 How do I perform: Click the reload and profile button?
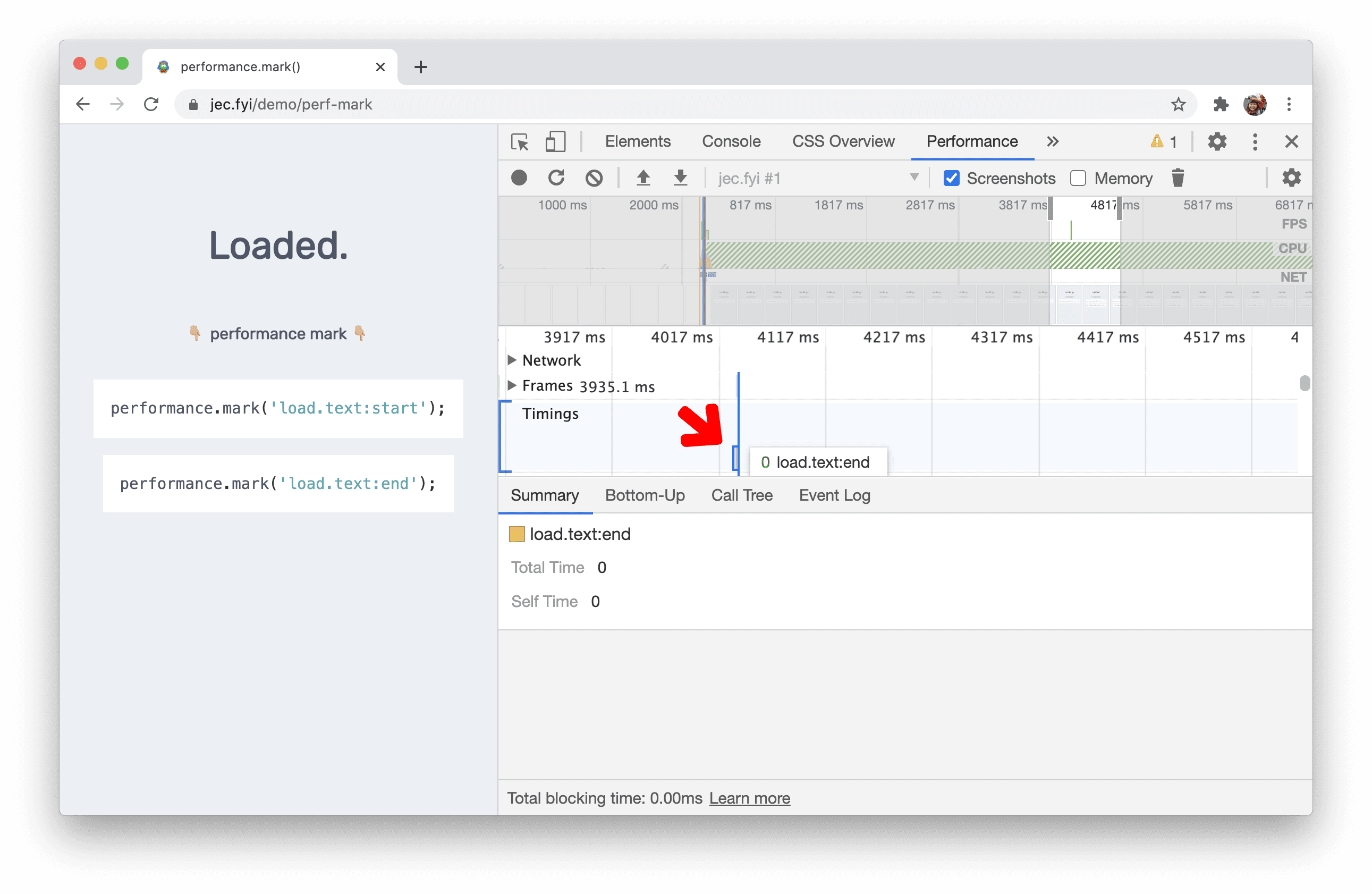(556, 178)
